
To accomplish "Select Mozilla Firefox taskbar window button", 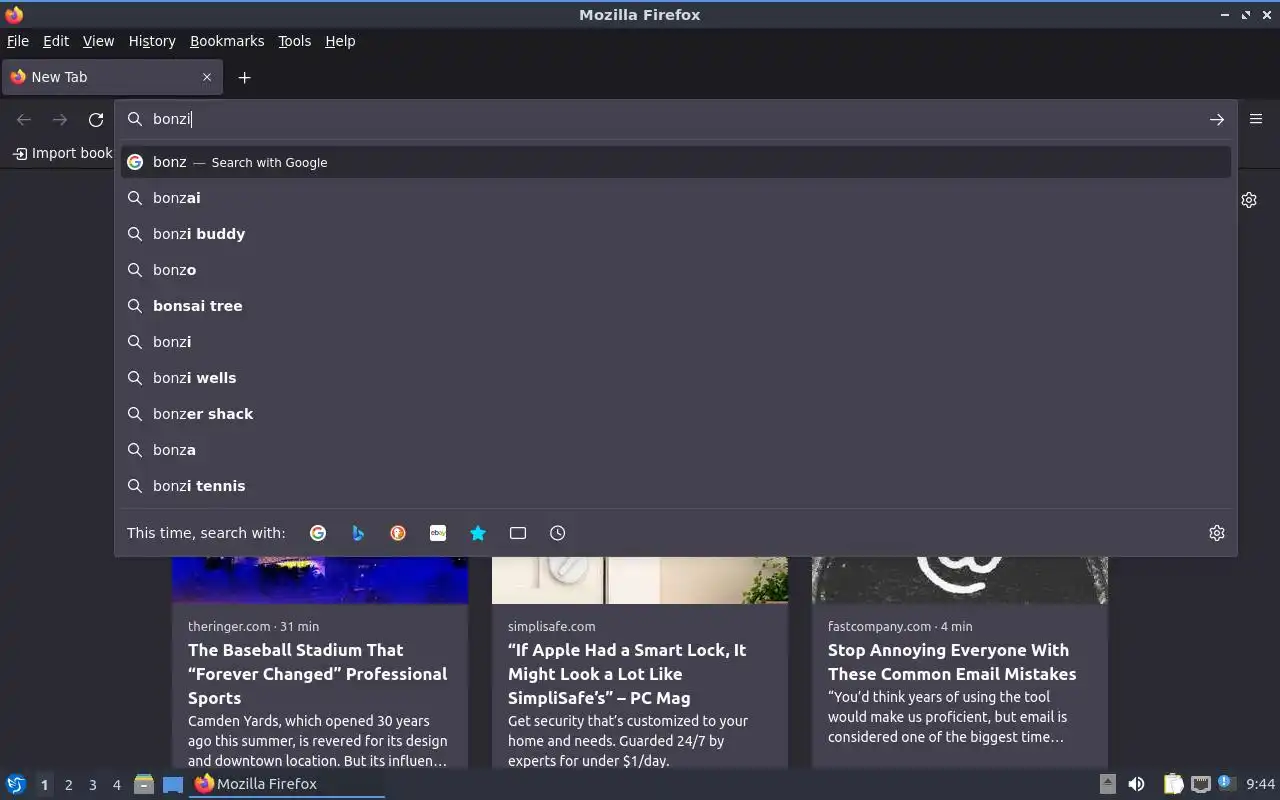I will coord(287,784).
